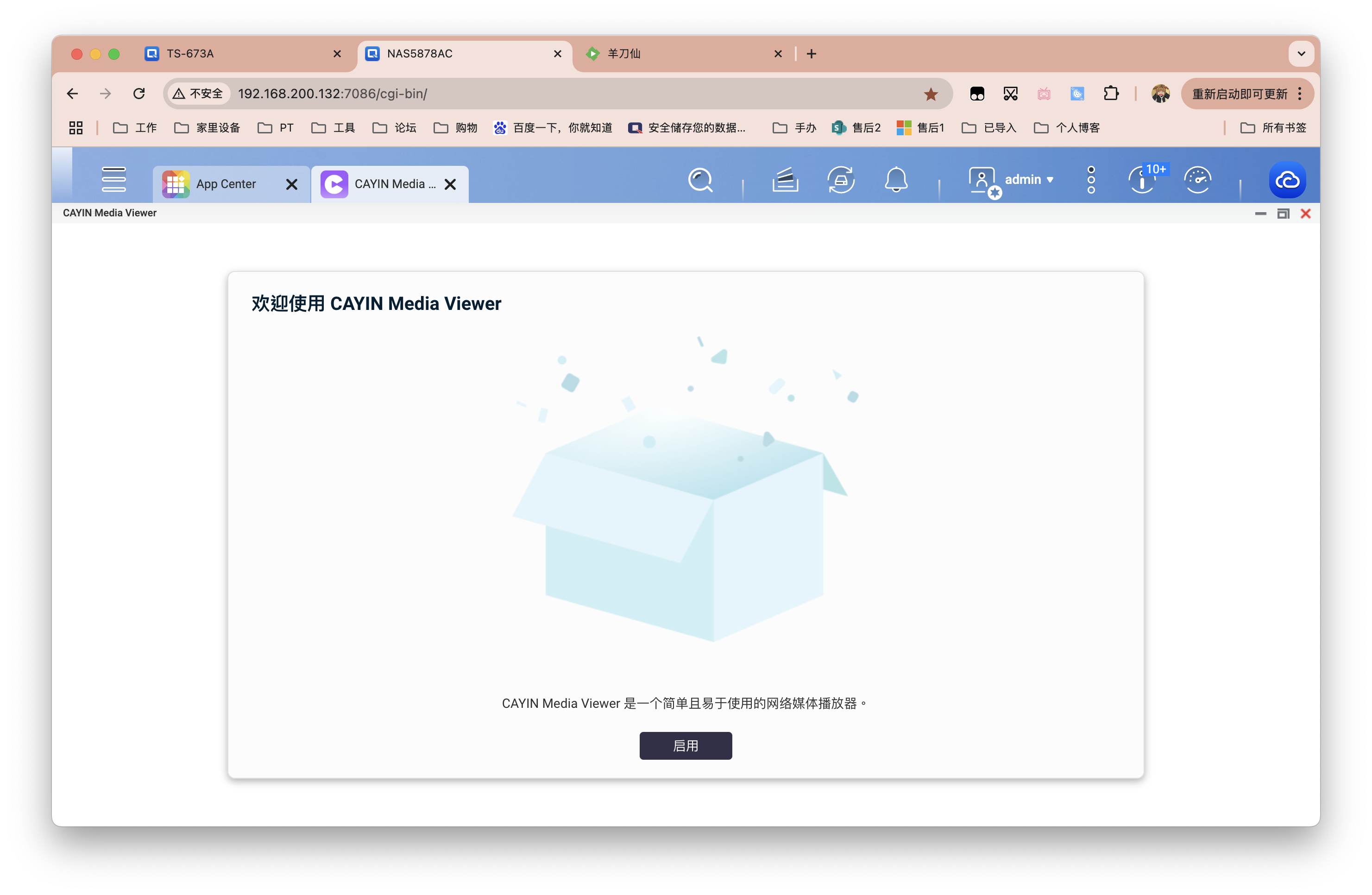Open the QTS main menu hamburger
1372x895 pixels.
[x=113, y=179]
